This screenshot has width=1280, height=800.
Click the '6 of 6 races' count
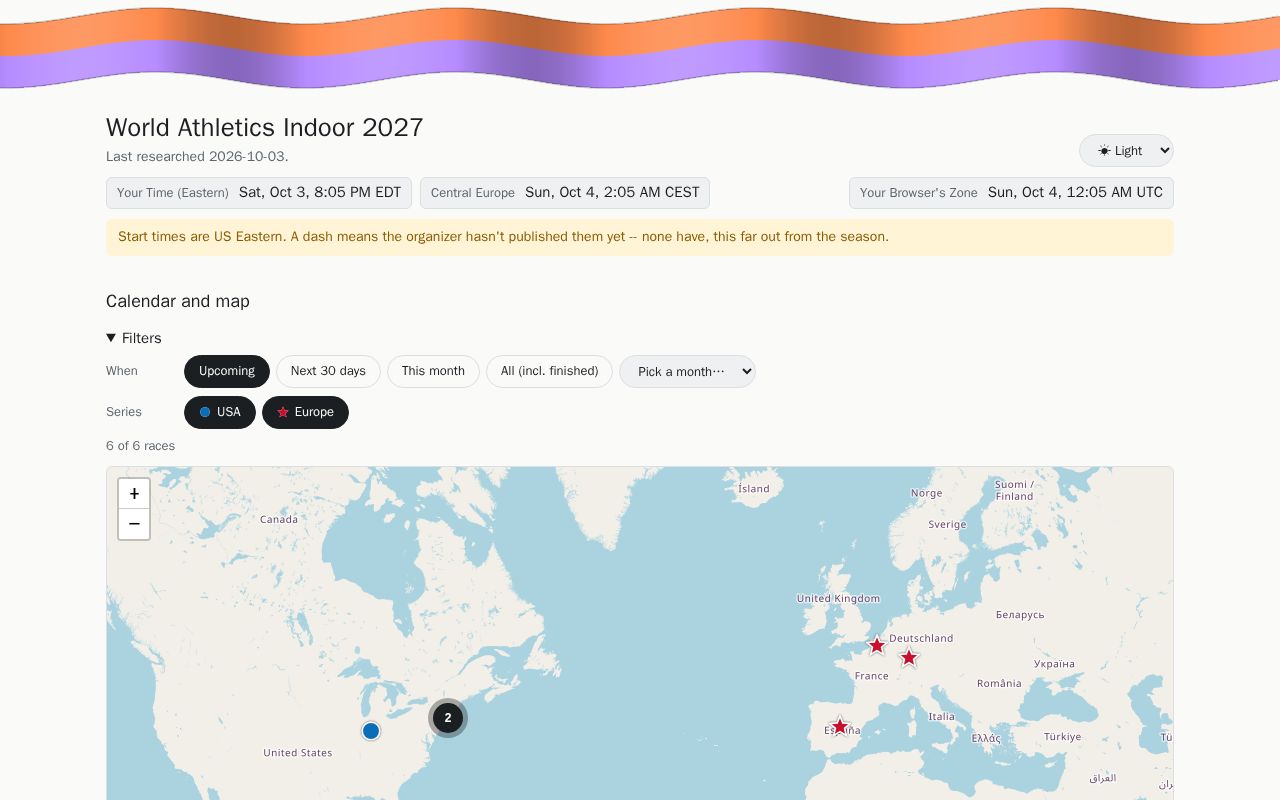(141, 446)
